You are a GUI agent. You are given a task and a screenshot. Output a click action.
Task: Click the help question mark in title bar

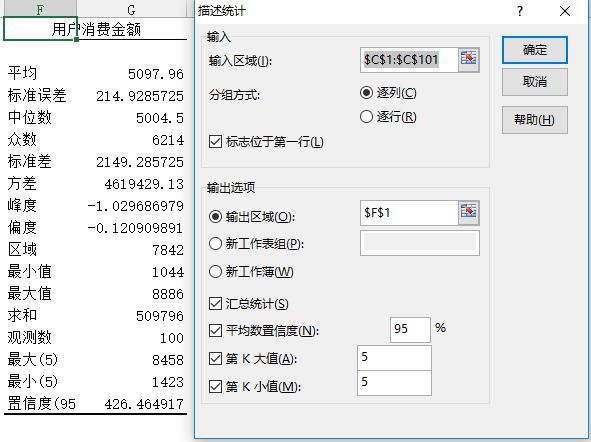(x=520, y=11)
